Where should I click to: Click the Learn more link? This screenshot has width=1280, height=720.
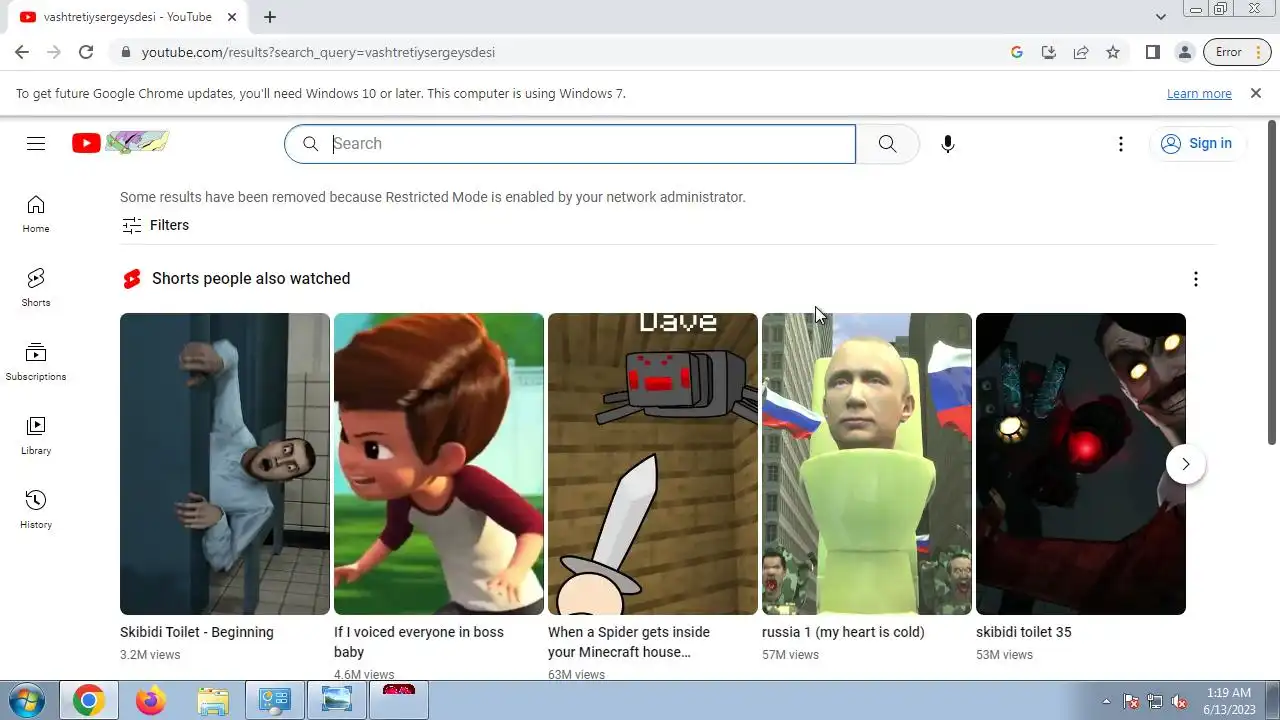1199,94
